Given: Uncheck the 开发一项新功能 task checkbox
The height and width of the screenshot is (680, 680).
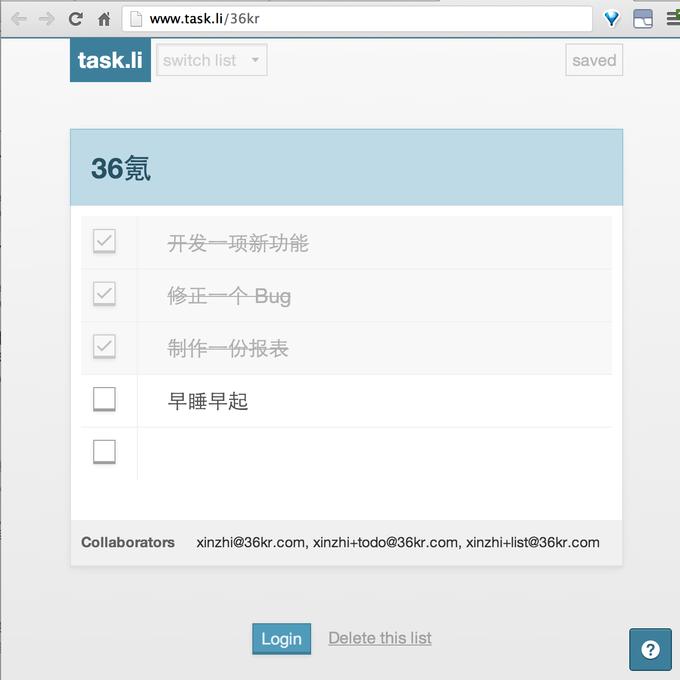Looking at the screenshot, I should point(104,241).
